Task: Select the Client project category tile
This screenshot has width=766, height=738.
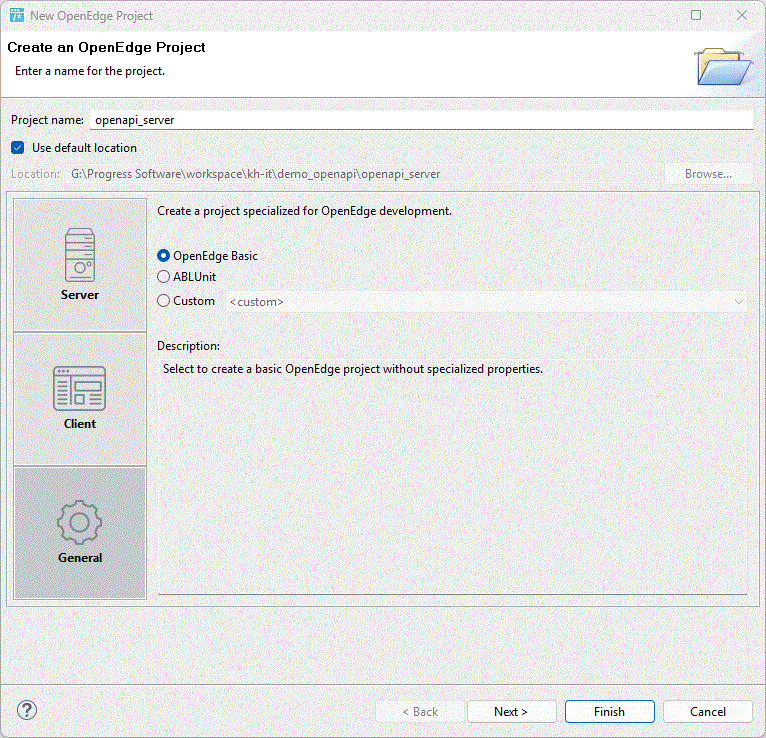Action: 80,399
